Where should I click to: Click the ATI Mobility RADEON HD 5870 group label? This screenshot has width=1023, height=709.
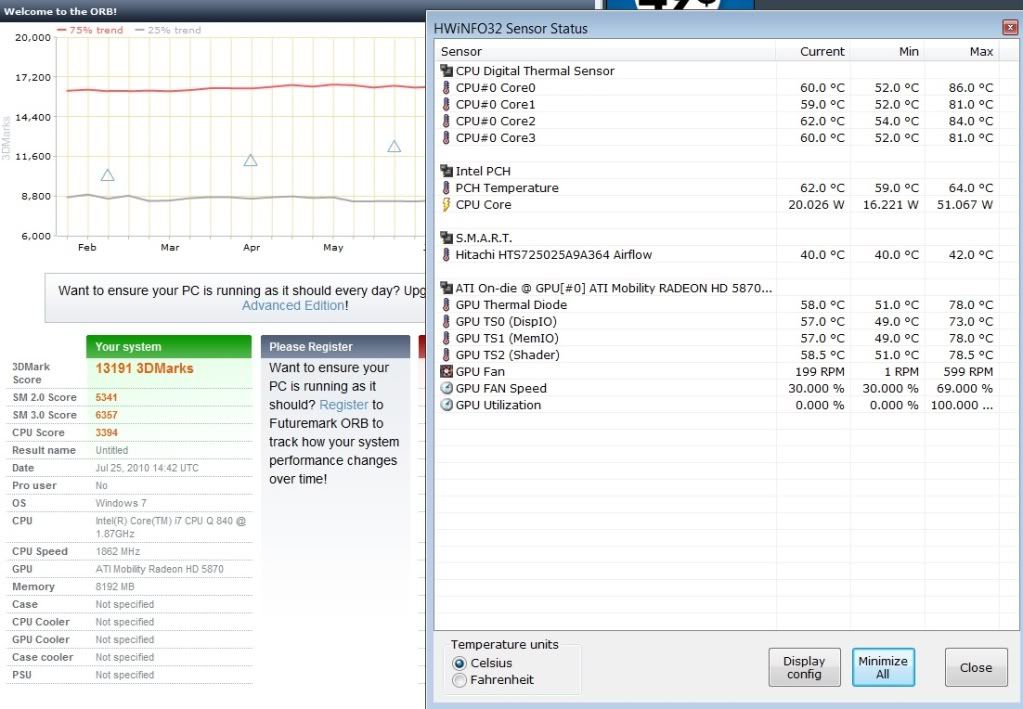(614, 288)
